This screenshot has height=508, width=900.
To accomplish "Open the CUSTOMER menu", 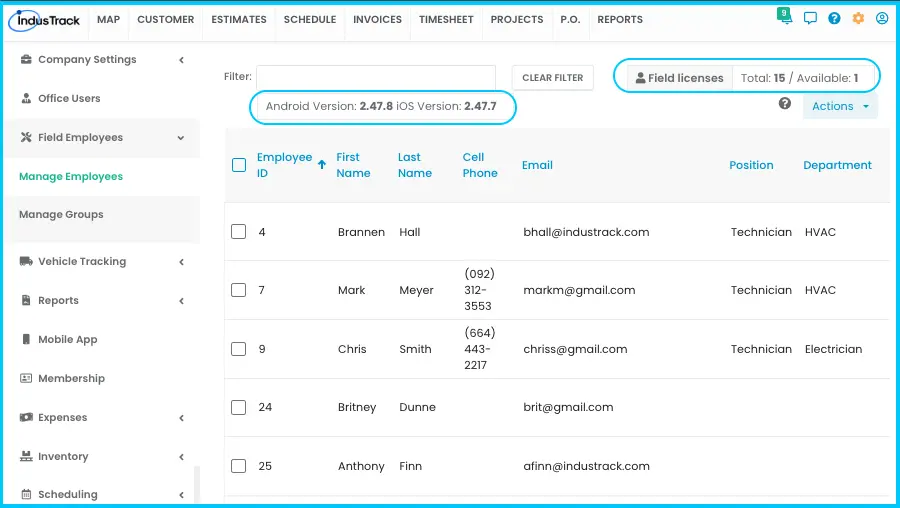I will coord(165,20).
